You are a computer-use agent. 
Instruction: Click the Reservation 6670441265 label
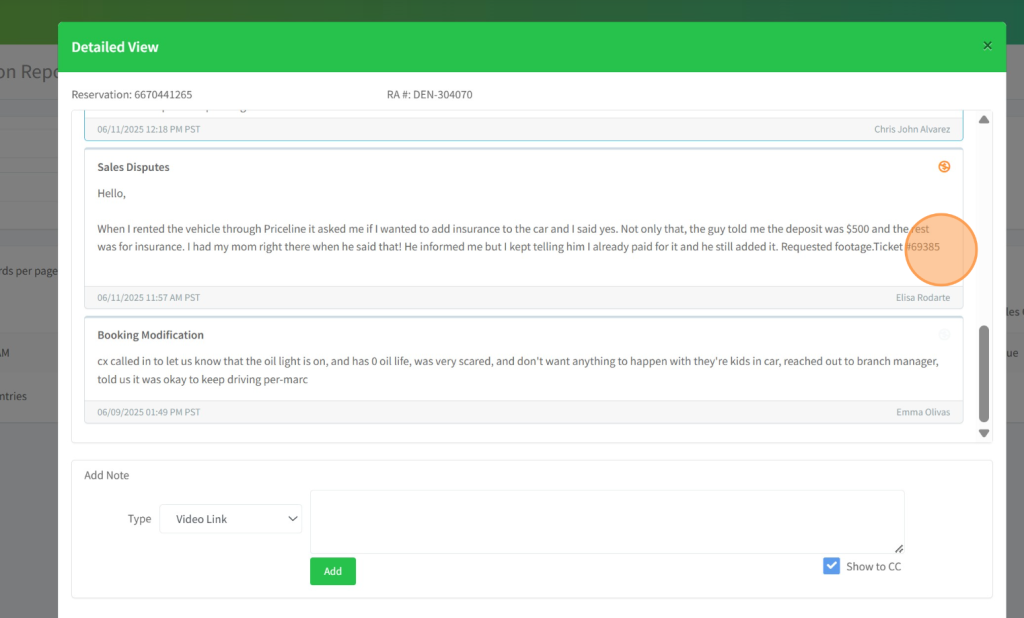click(x=131, y=95)
